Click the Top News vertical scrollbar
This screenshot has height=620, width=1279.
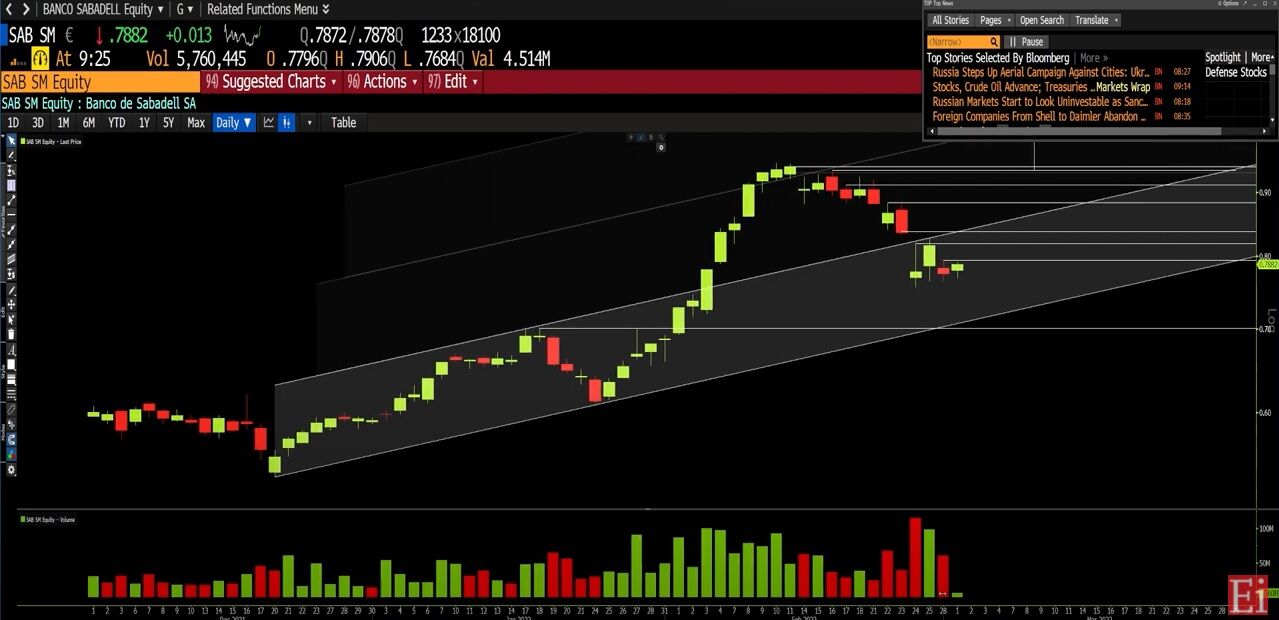click(1273, 90)
